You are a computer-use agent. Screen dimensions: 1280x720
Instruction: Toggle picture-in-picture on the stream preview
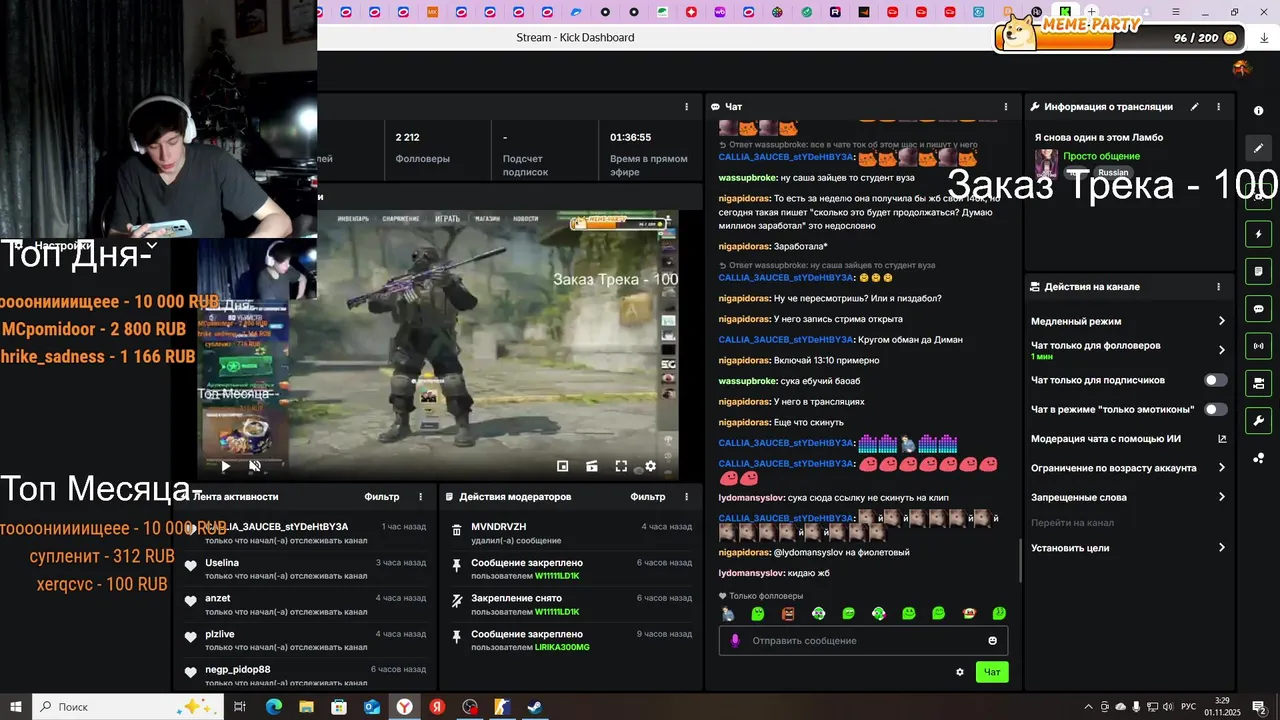pyautogui.click(x=563, y=466)
